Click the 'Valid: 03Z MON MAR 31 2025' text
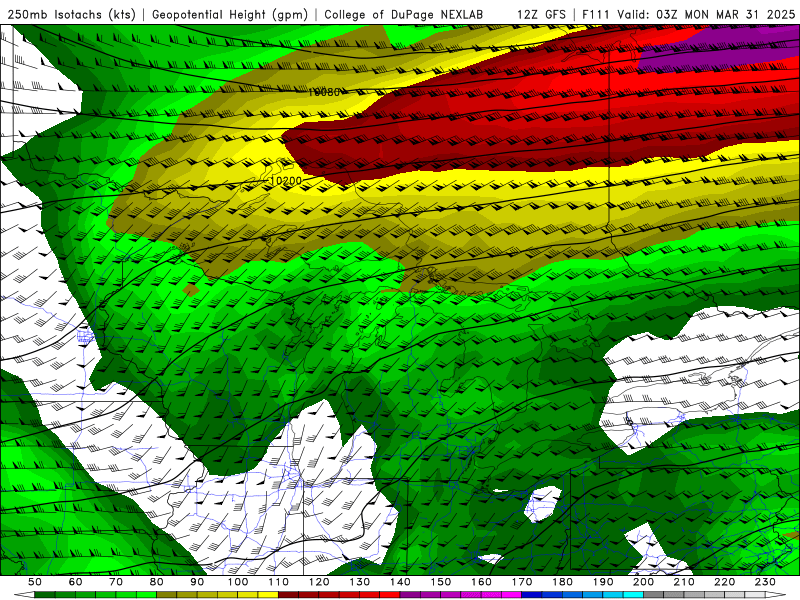800x600 pixels. [x=706, y=15]
